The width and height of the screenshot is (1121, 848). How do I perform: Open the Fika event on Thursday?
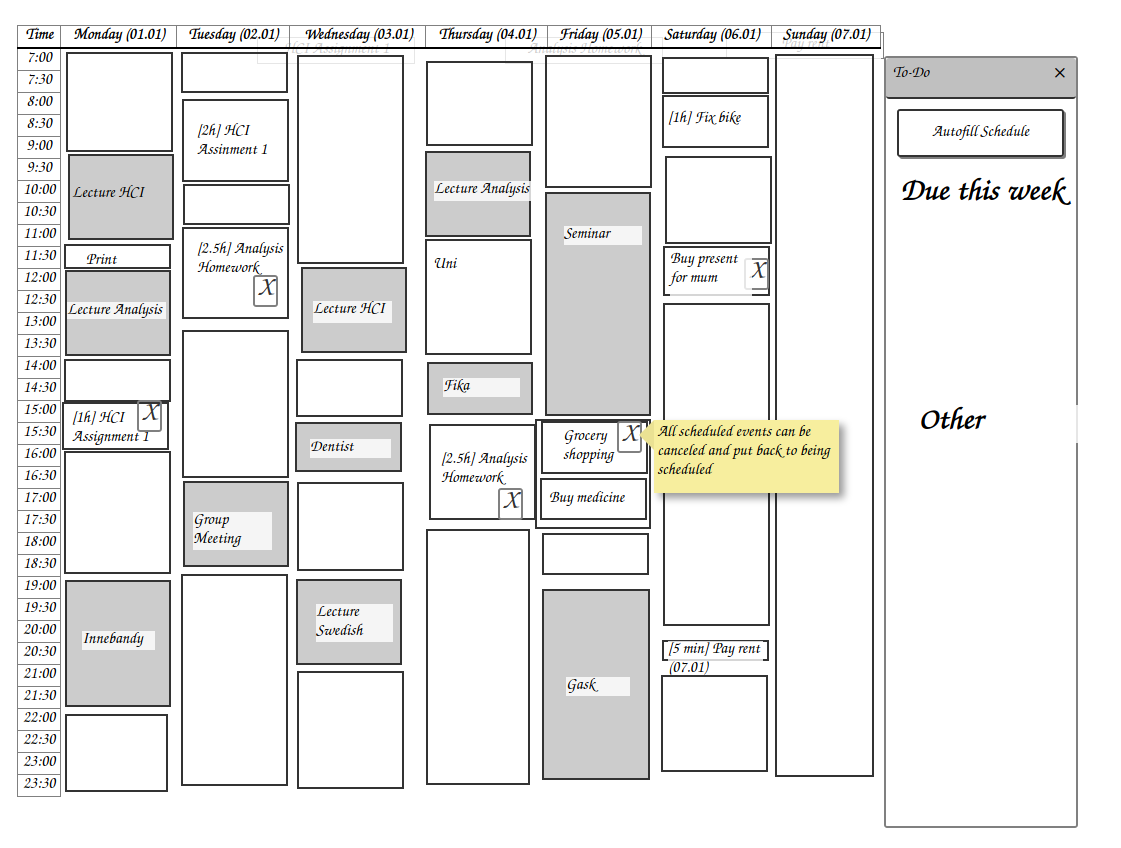tap(479, 387)
